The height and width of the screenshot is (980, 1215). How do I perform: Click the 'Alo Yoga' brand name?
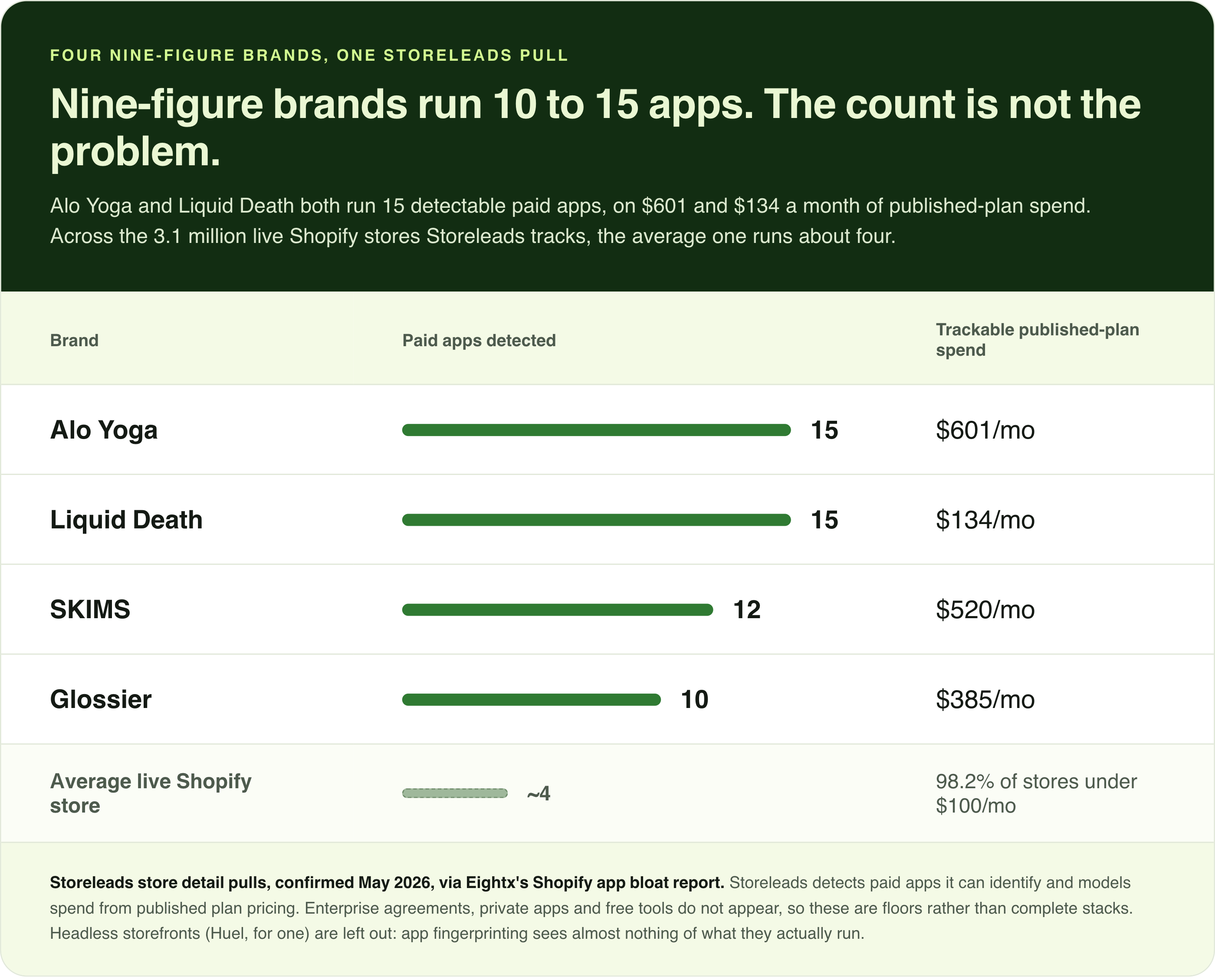click(x=104, y=430)
